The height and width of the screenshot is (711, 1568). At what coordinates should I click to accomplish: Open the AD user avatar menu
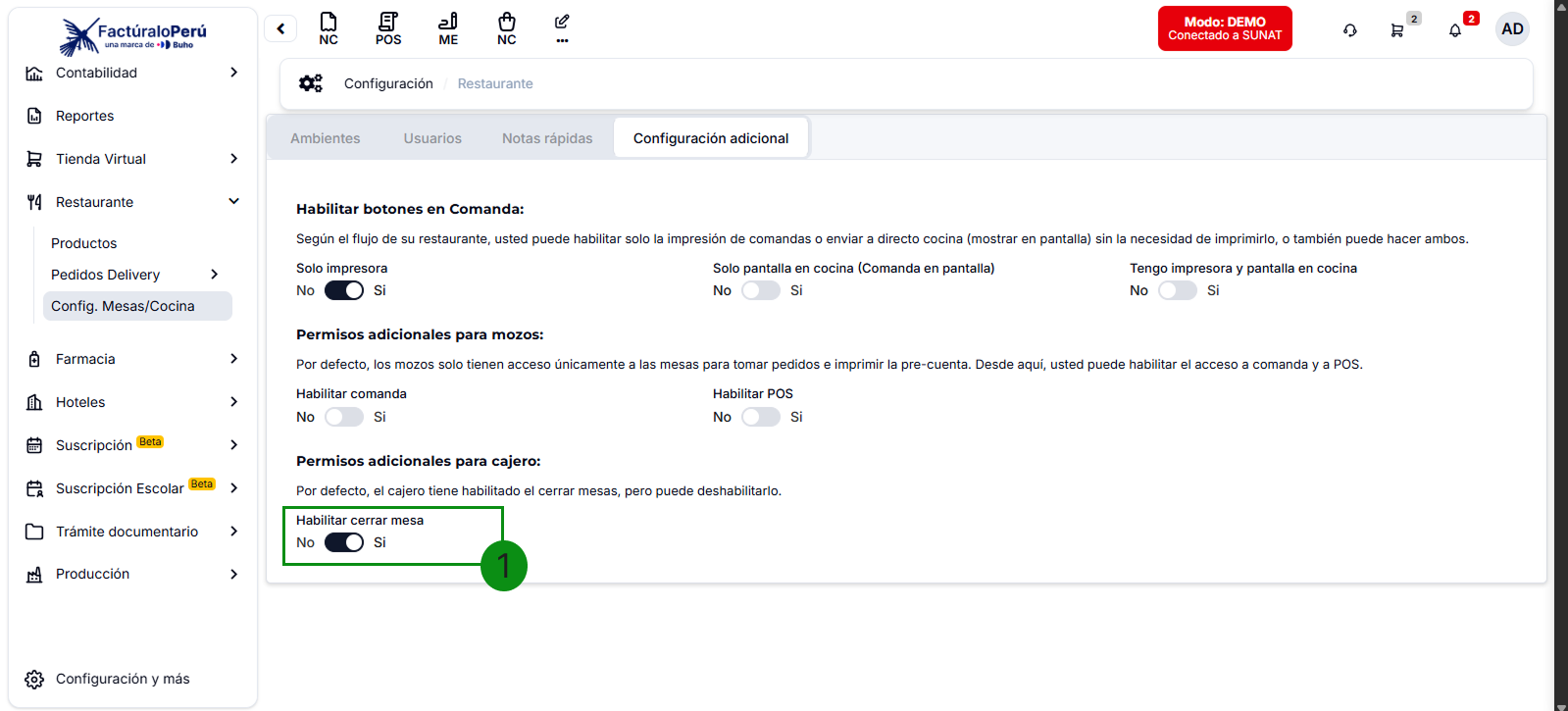click(x=1512, y=28)
